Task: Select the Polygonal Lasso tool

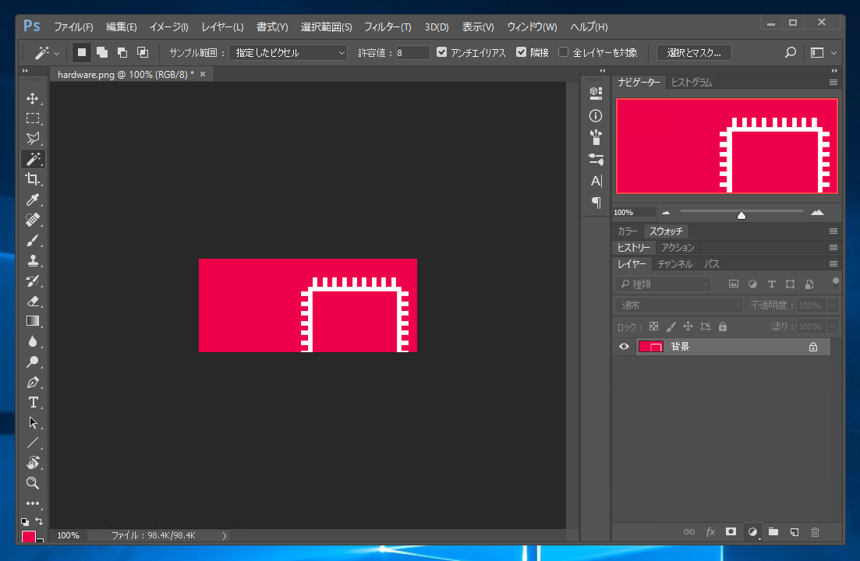Action: [32, 139]
